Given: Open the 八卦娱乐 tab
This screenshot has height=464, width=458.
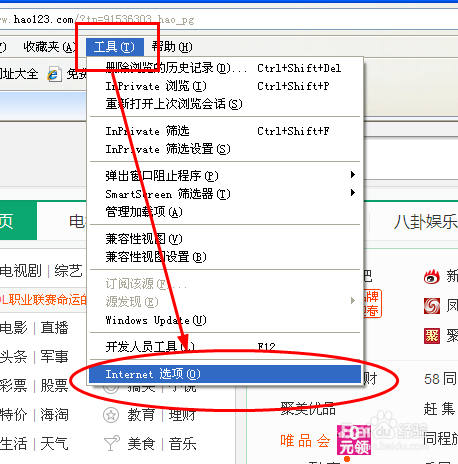Looking at the screenshot, I should coord(426,222).
